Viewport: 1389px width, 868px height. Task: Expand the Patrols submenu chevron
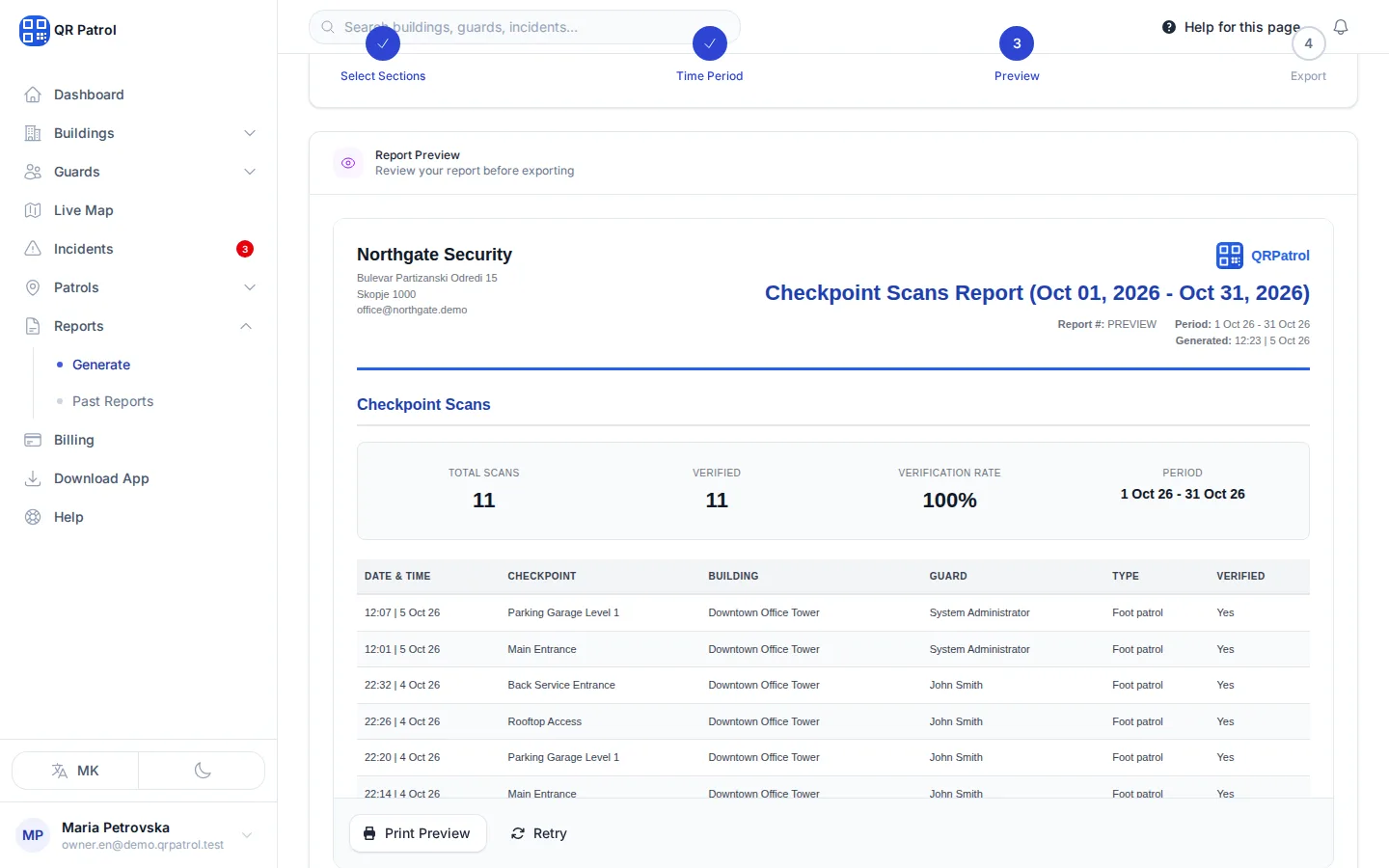pyautogui.click(x=250, y=287)
